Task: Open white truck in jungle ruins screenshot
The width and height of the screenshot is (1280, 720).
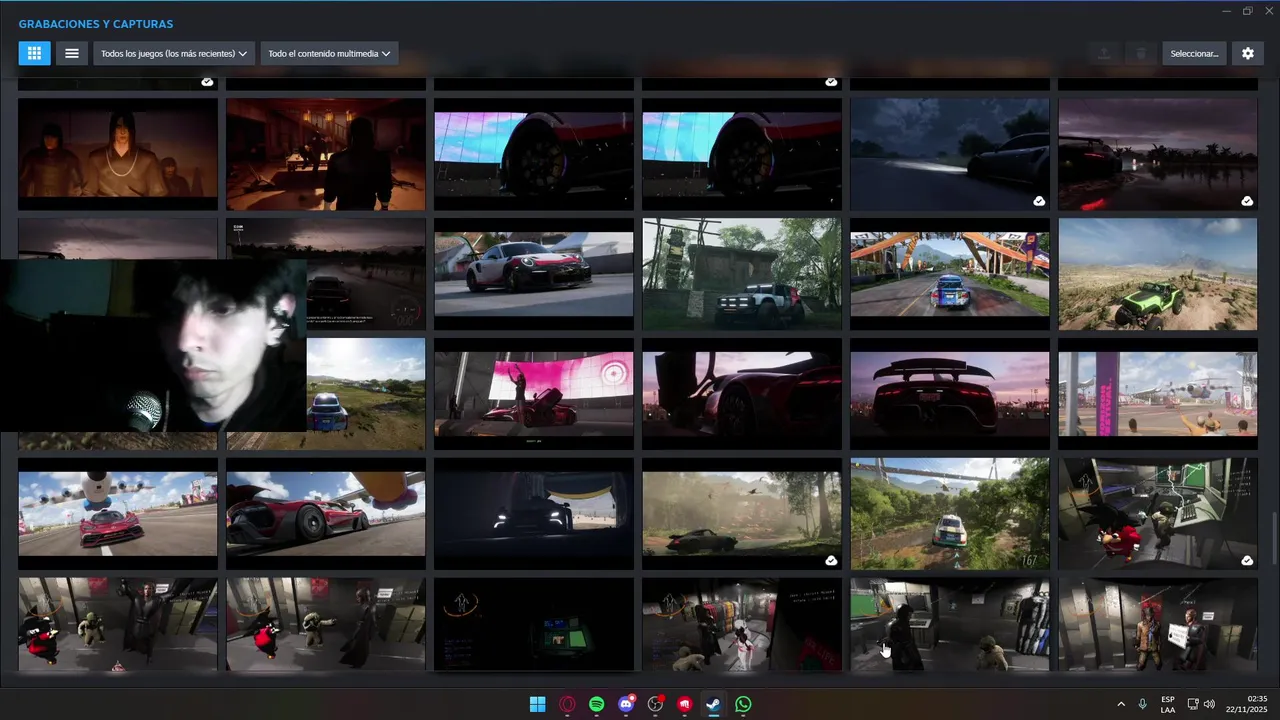Action: click(742, 274)
